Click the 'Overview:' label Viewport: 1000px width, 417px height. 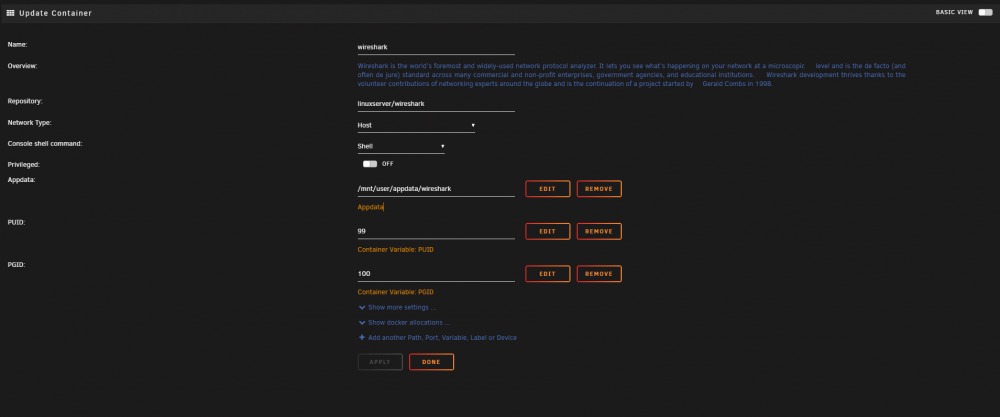click(22, 66)
